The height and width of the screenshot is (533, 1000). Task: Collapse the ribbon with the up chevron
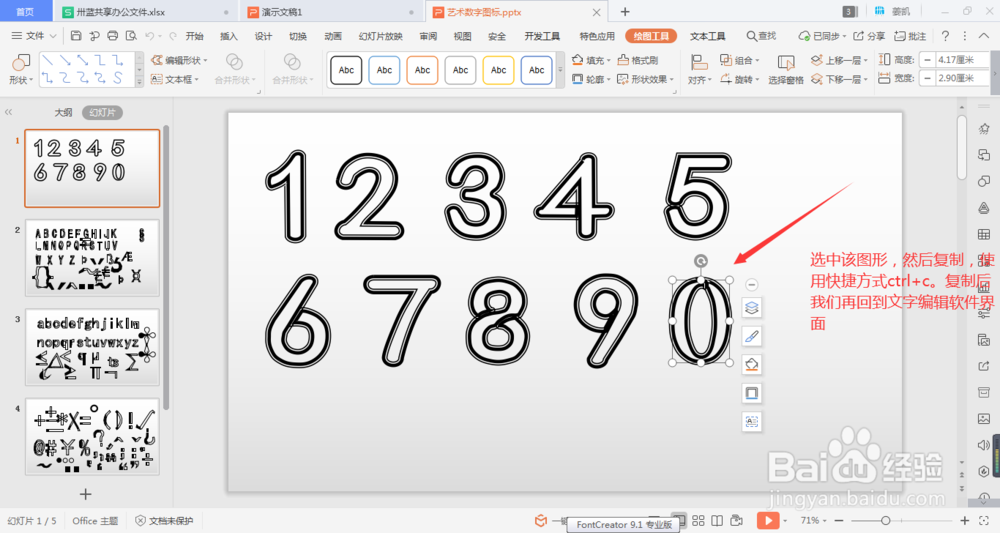(x=984, y=36)
